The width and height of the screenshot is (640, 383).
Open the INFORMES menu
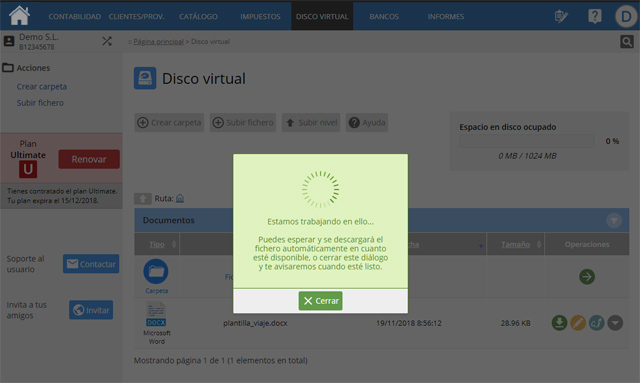pos(446,17)
